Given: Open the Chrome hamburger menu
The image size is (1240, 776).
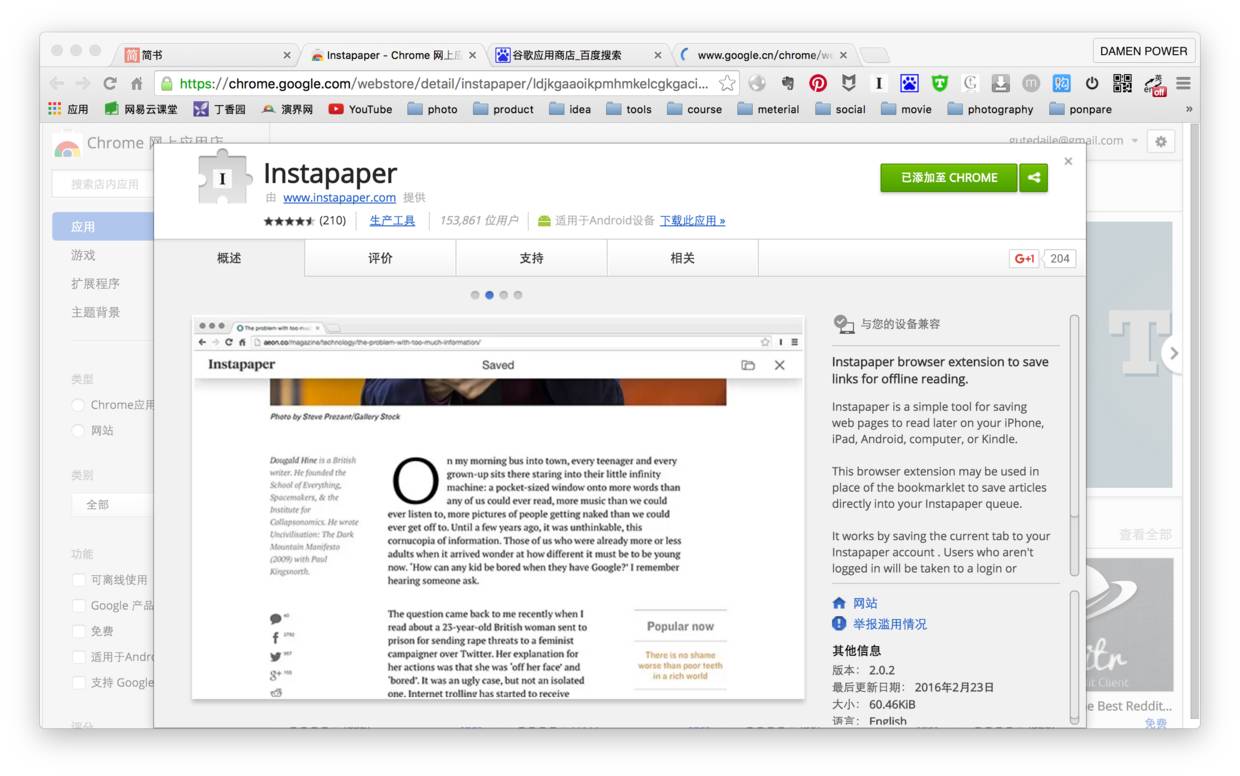Looking at the screenshot, I should 1183,83.
